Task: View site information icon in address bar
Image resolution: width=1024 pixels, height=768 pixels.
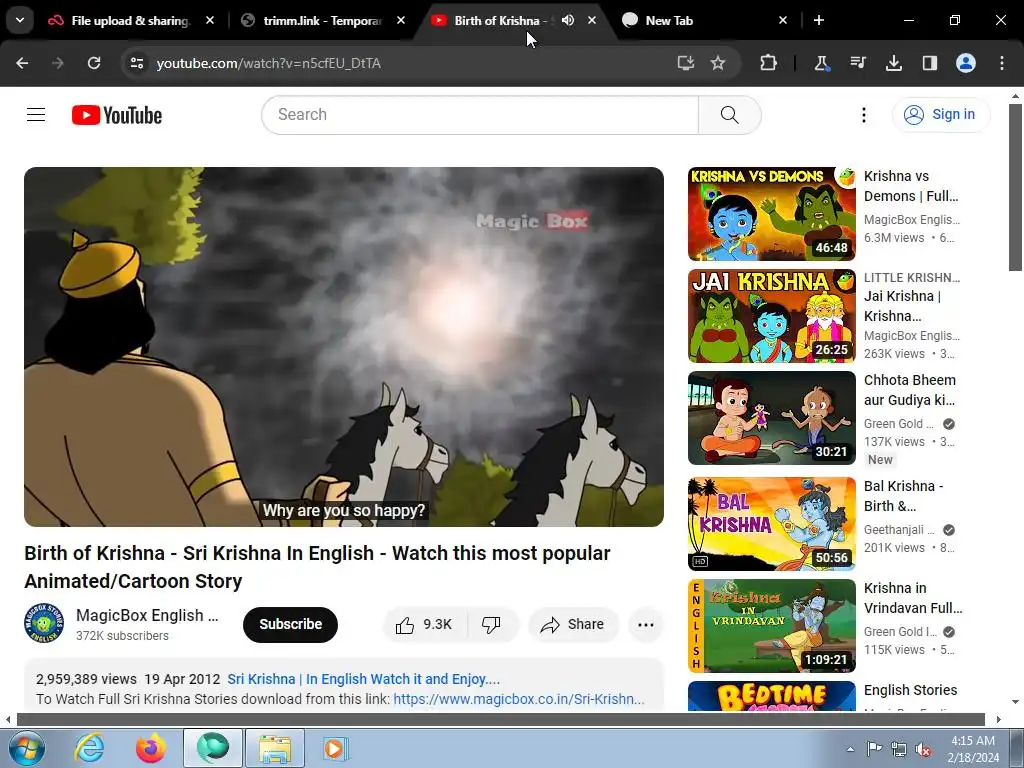Action: pyautogui.click(x=136, y=63)
